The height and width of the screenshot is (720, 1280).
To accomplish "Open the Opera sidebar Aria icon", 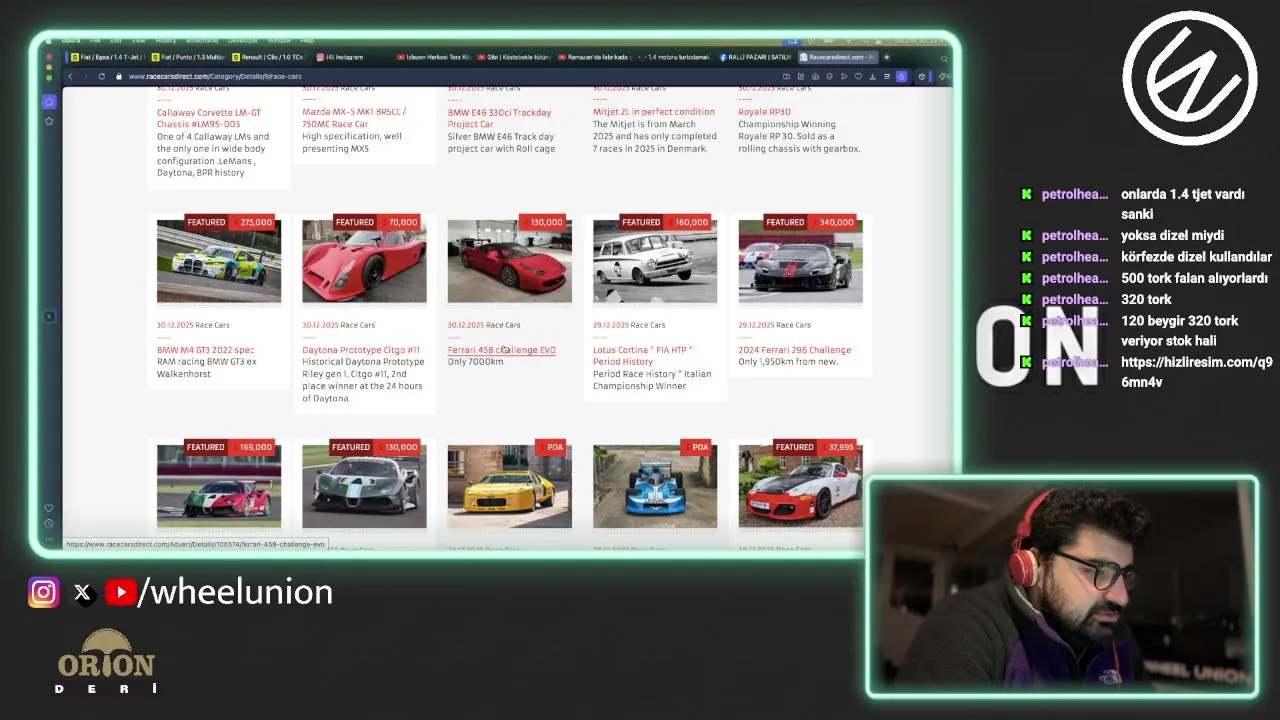I will (x=49, y=102).
